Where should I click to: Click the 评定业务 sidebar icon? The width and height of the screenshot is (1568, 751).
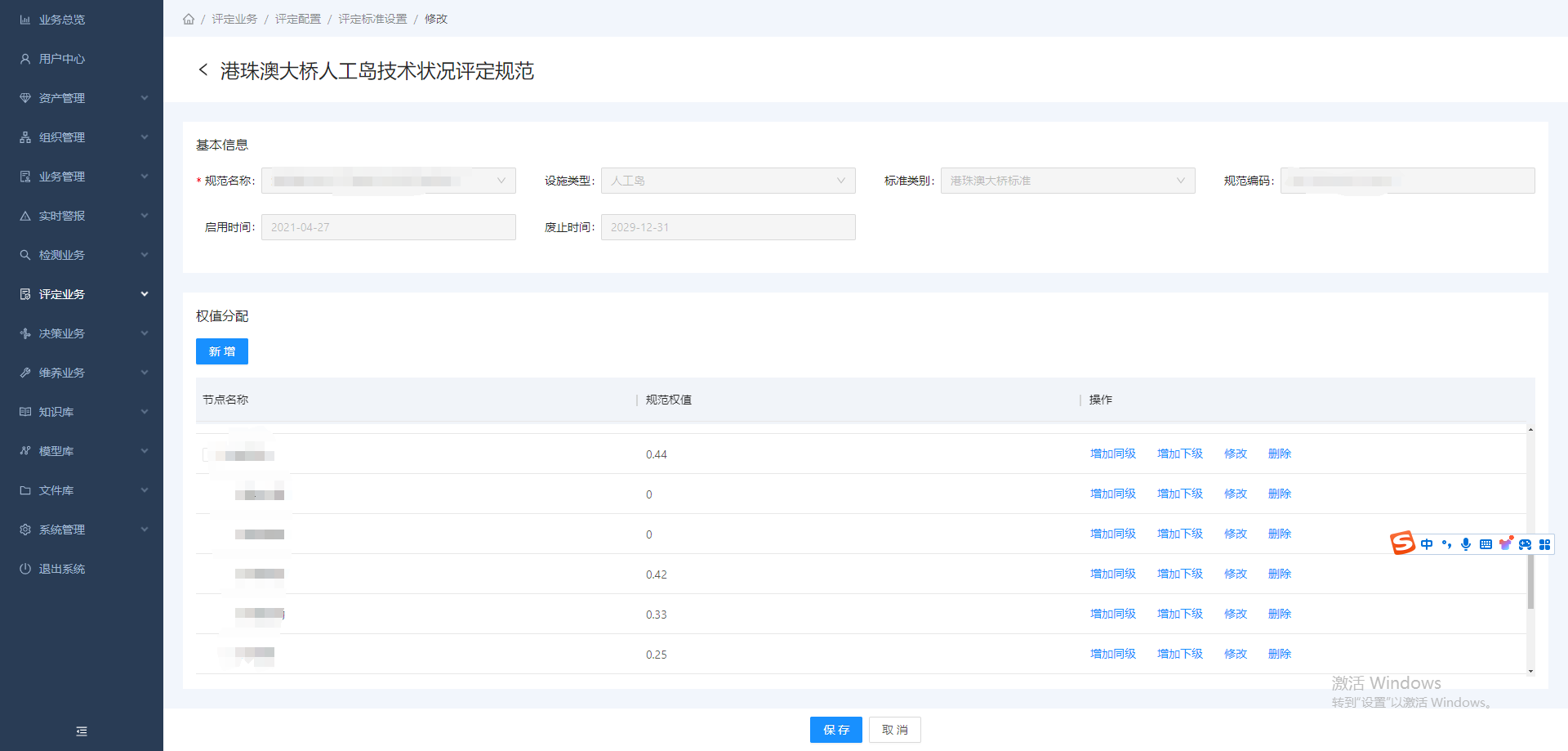click(25, 294)
